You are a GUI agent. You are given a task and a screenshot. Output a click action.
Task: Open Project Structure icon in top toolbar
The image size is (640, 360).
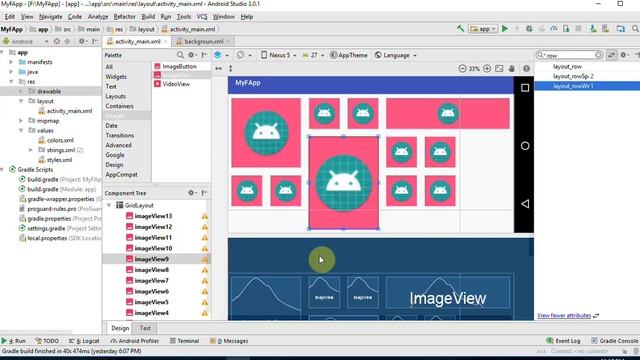(620, 29)
